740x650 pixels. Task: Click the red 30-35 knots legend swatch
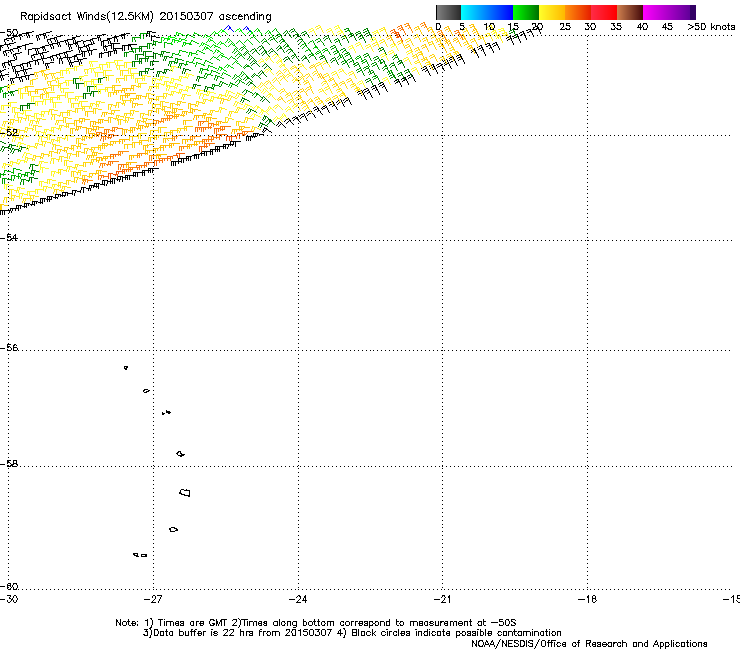pos(604,12)
